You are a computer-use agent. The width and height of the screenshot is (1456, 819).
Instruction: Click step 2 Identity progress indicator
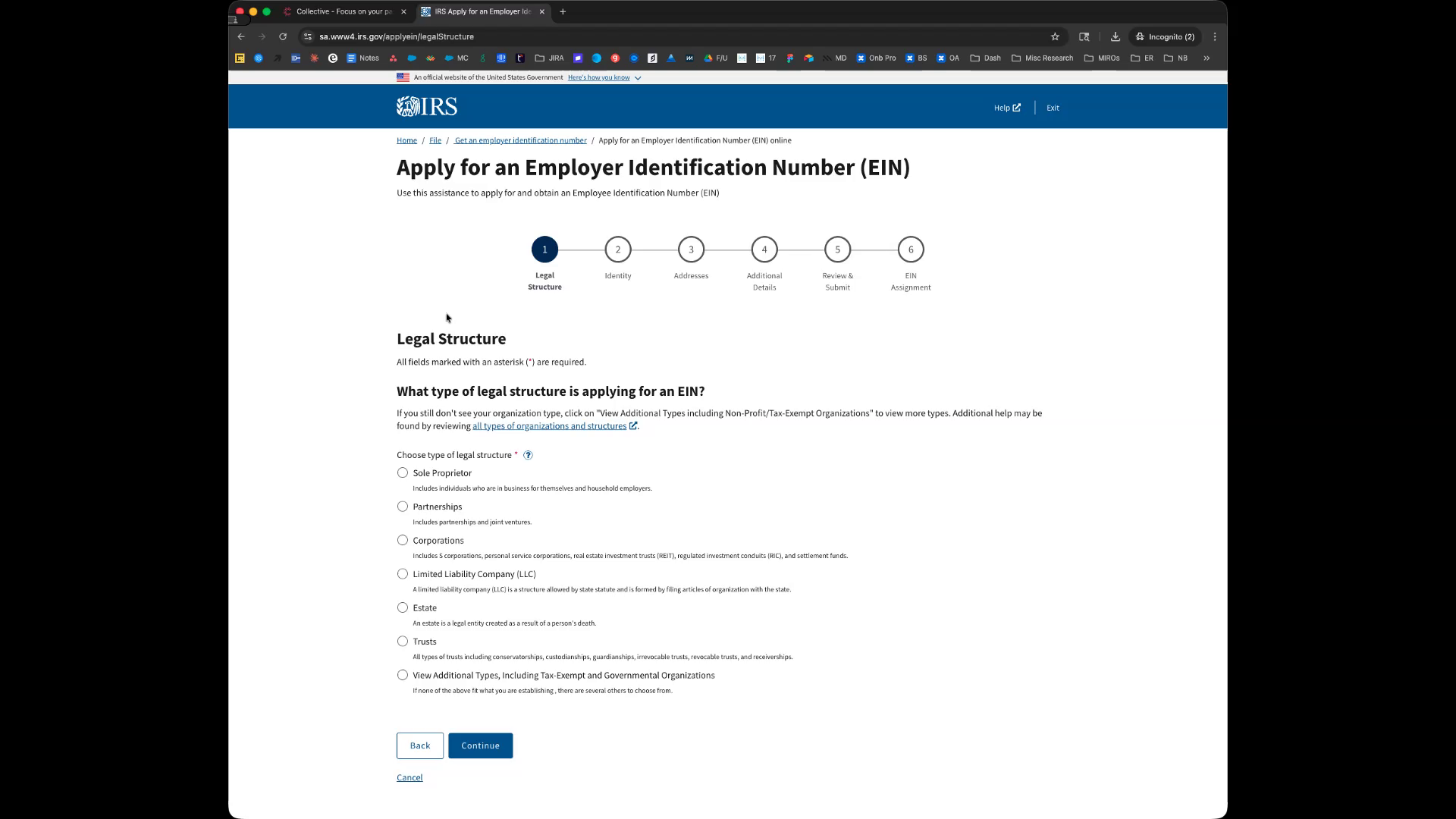click(x=617, y=249)
